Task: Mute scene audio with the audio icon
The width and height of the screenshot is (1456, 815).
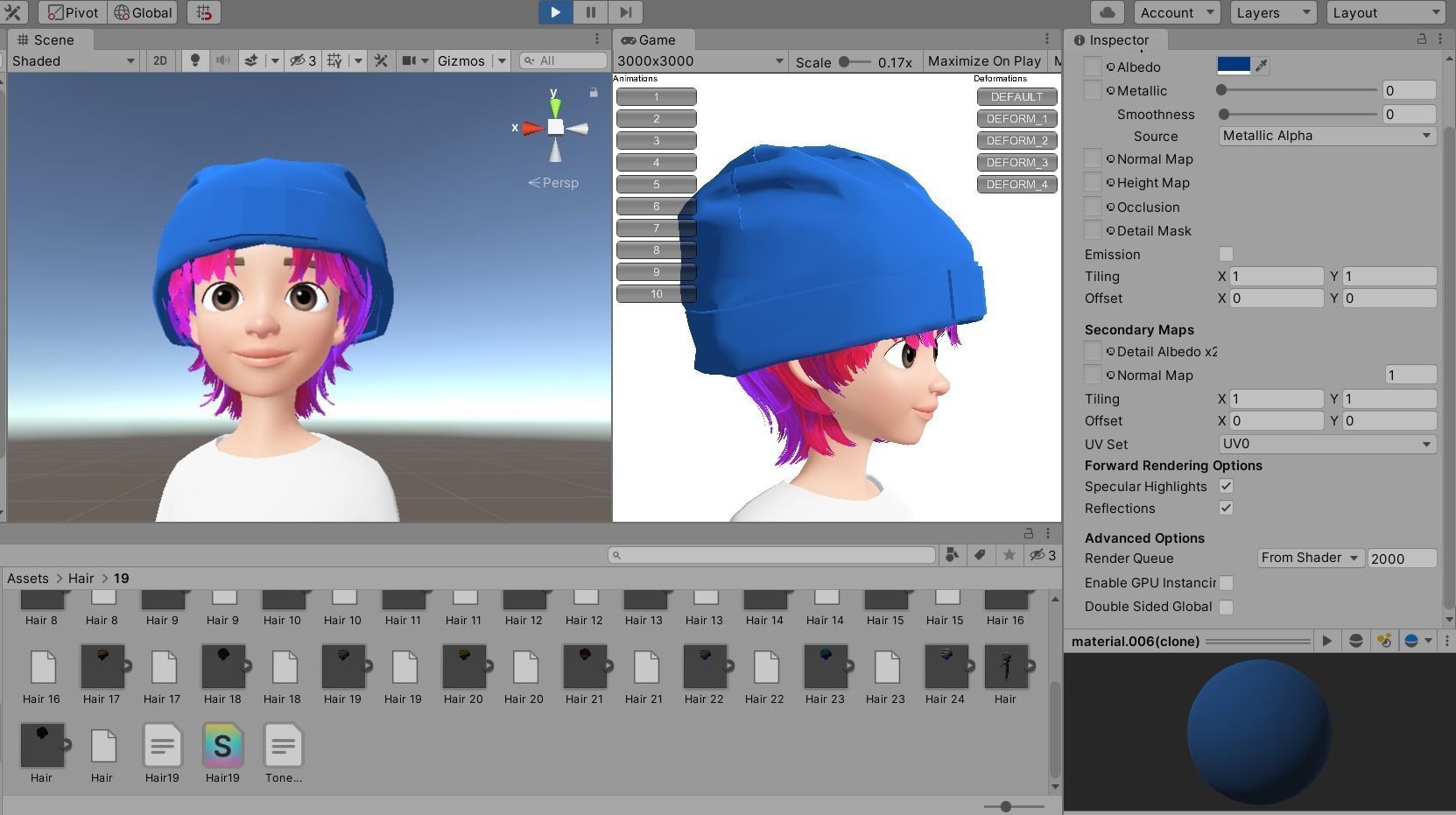Action: click(223, 60)
